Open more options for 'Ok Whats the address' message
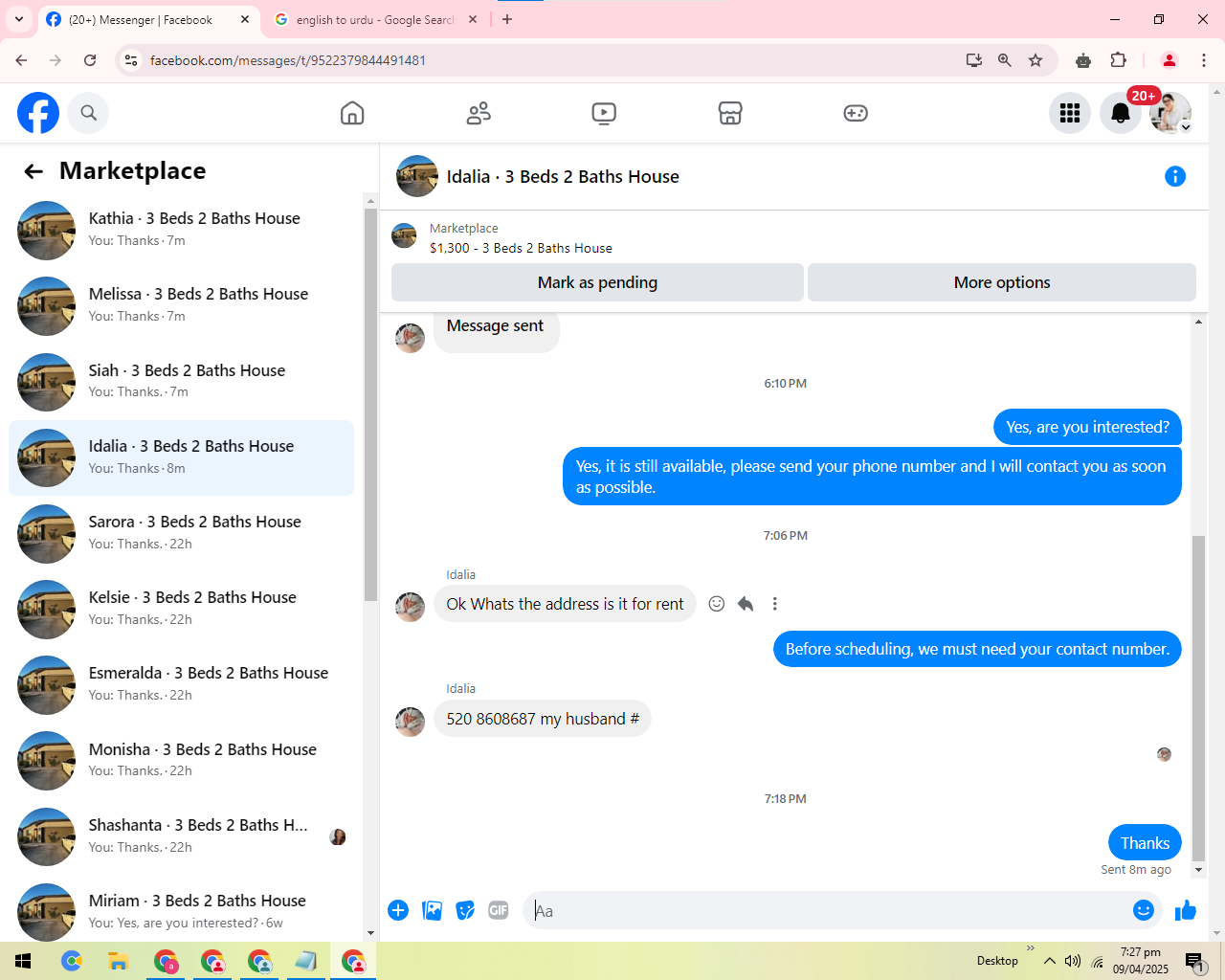The image size is (1225, 980). 775,604
